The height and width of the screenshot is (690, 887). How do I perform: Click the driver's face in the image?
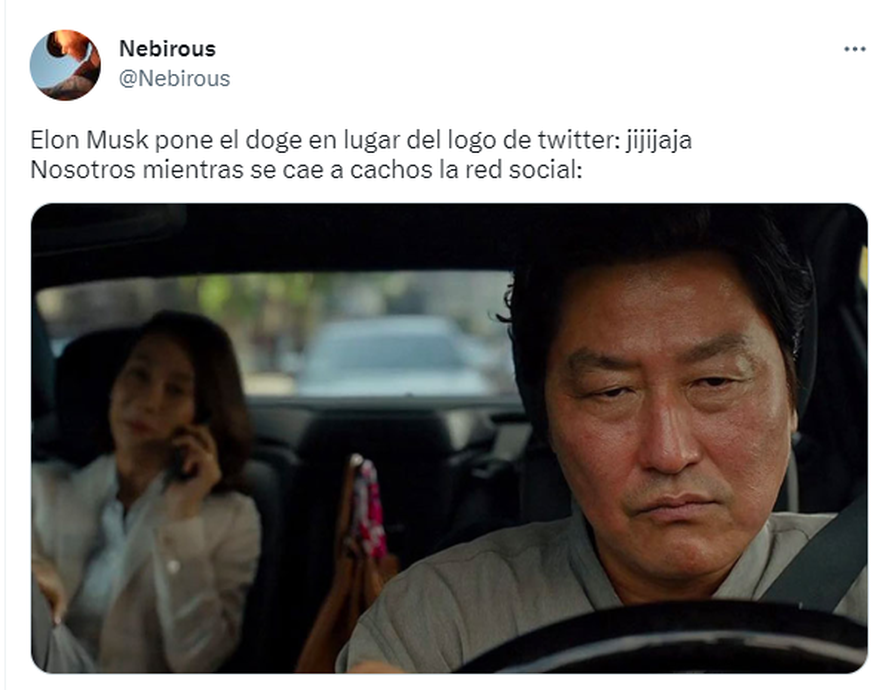pos(670,430)
